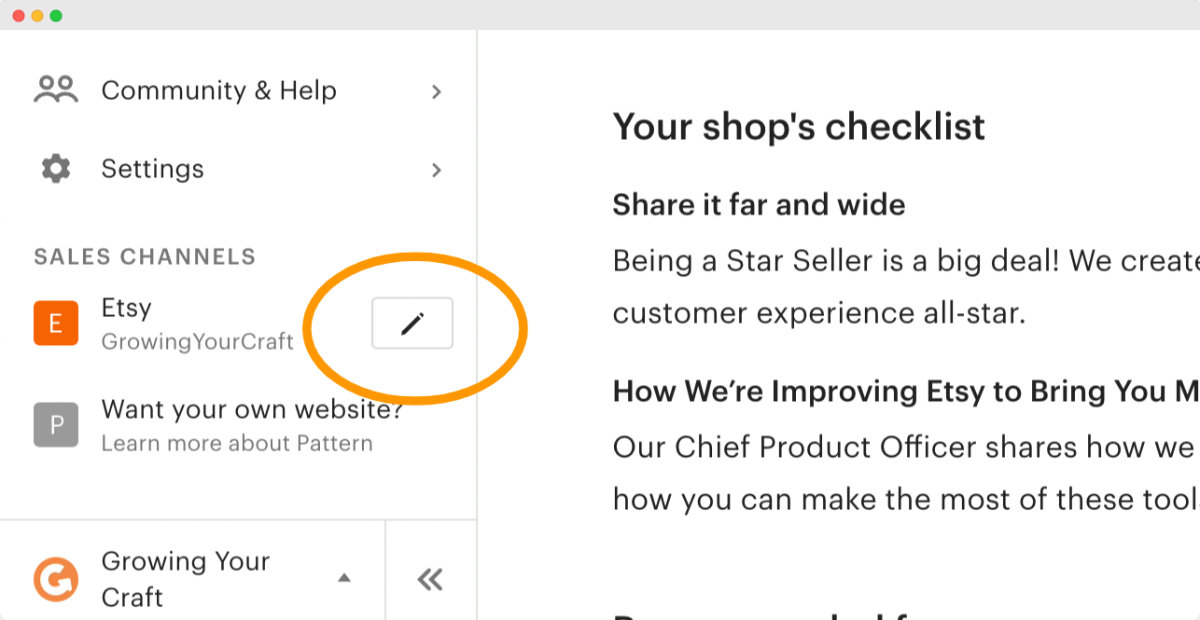The width and height of the screenshot is (1200, 620).
Task: Expand the Community & Help section
Action: pyautogui.click(x=436, y=91)
